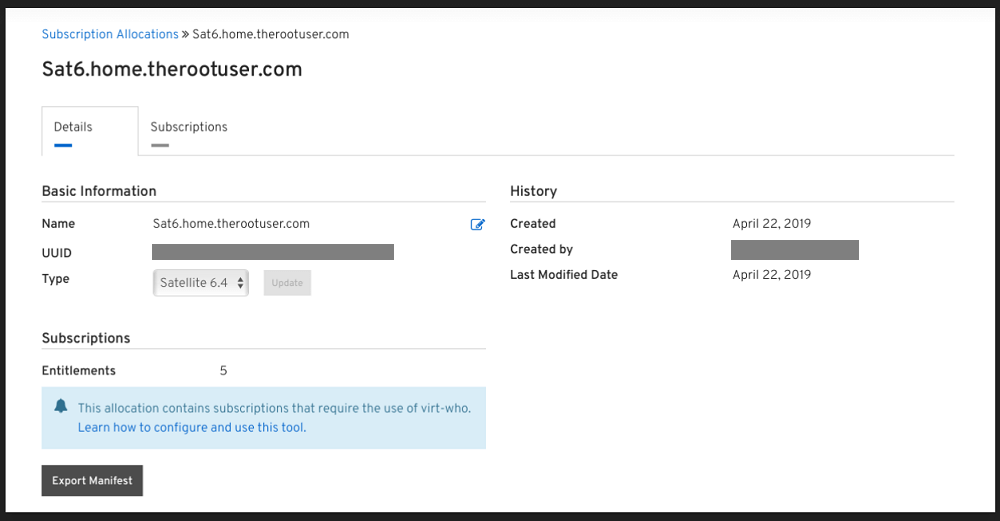This screenshot has width=1000, height=521.
Task: Click the redacted Created by value
Action: (794, 250)
